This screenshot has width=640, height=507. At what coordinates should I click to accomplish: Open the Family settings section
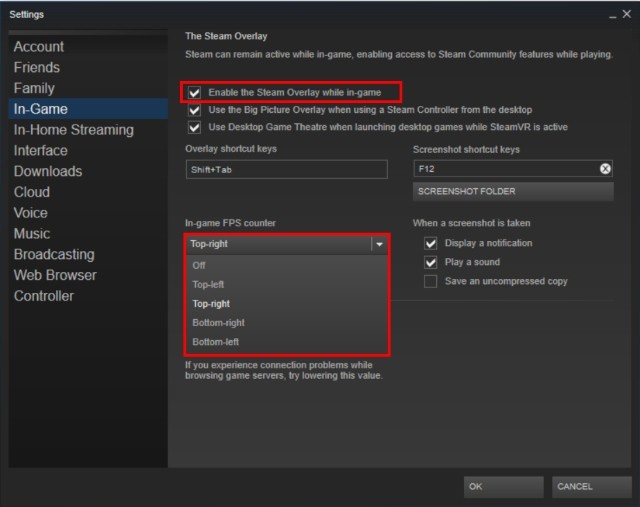[x=88, y=88]
